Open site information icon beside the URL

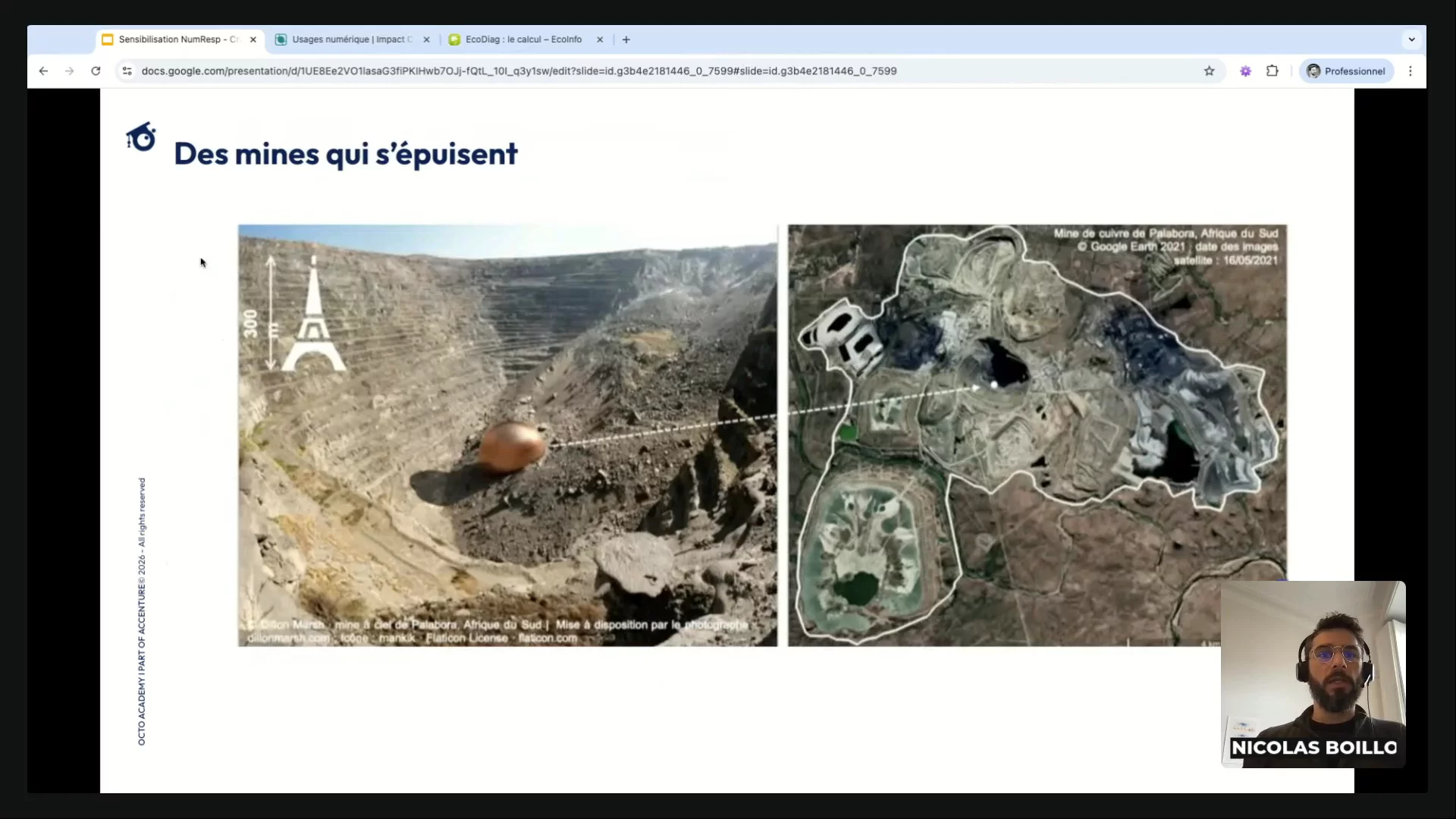(127, 71)
